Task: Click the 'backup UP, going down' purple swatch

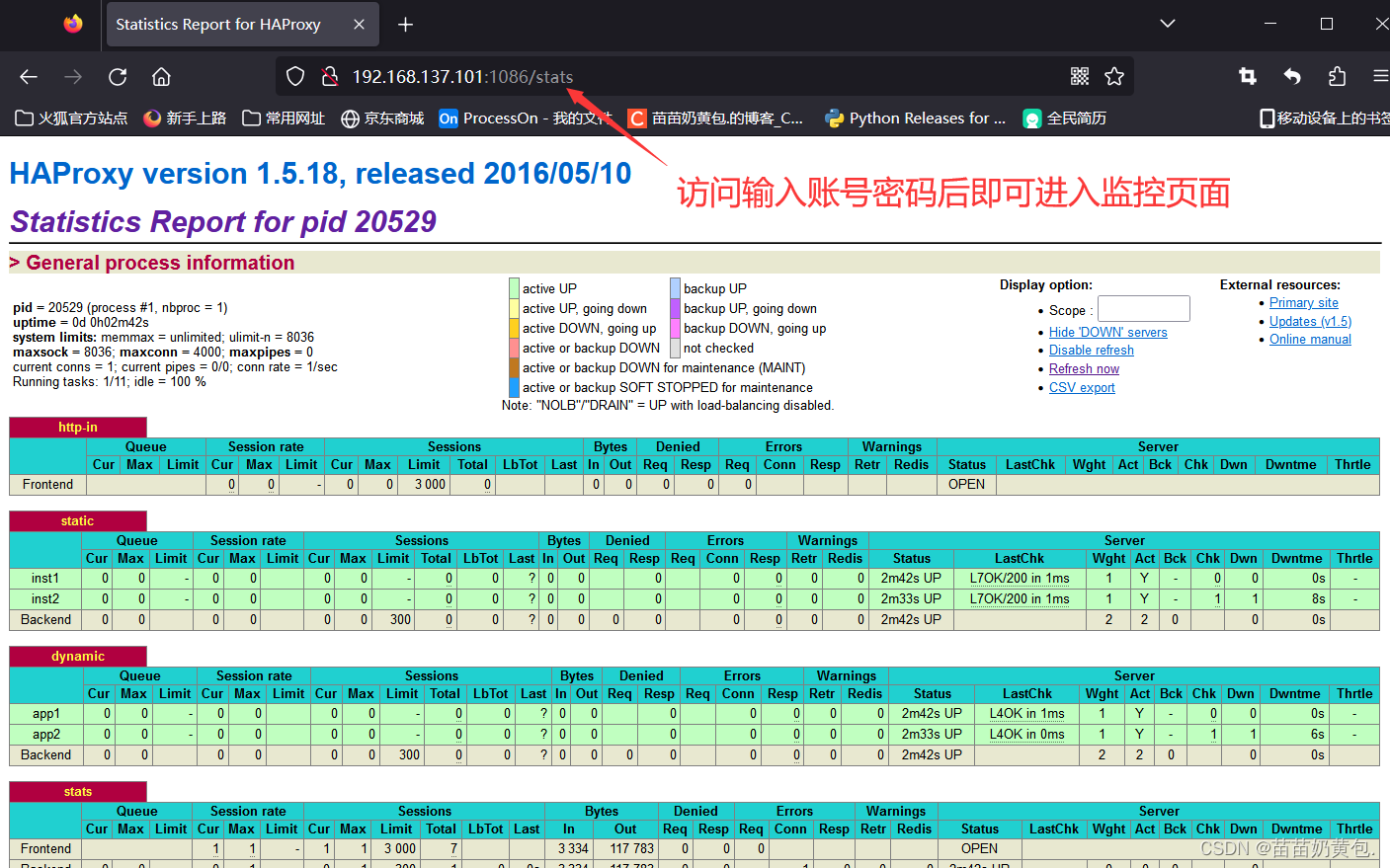Action: point(676,308)
